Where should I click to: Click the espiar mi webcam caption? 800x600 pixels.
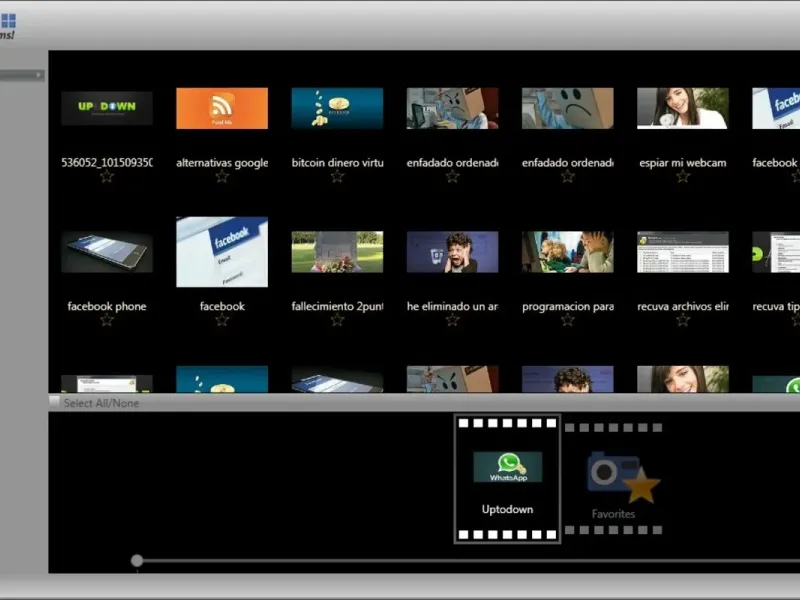click(683, 163)
